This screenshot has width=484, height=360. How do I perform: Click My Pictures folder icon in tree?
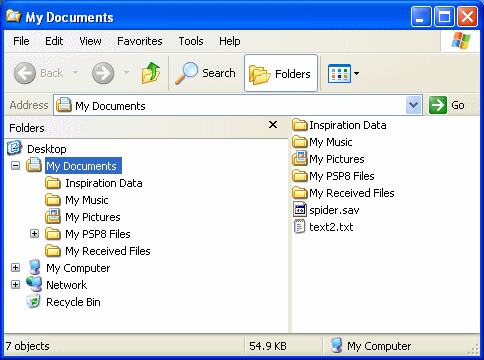click(53, 216)
